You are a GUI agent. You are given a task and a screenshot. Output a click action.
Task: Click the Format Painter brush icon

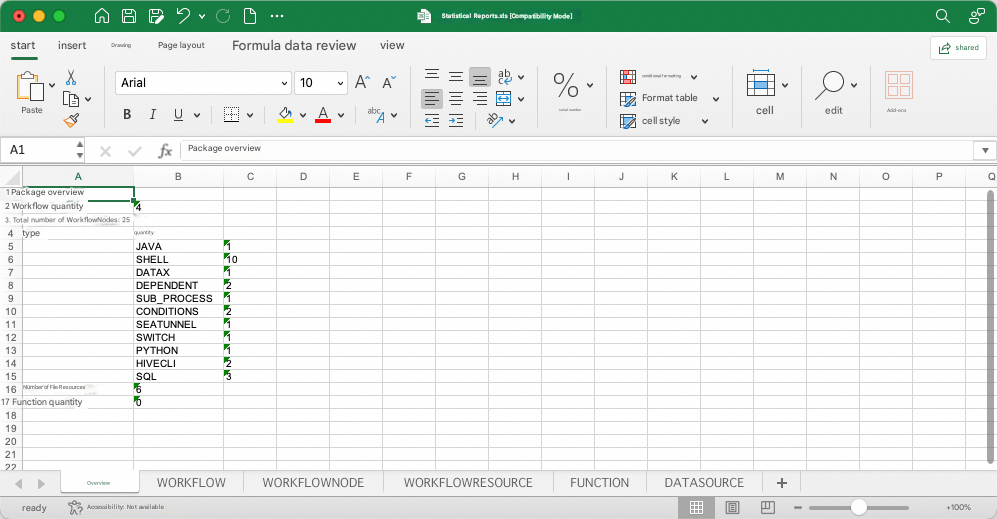[71, 120]
